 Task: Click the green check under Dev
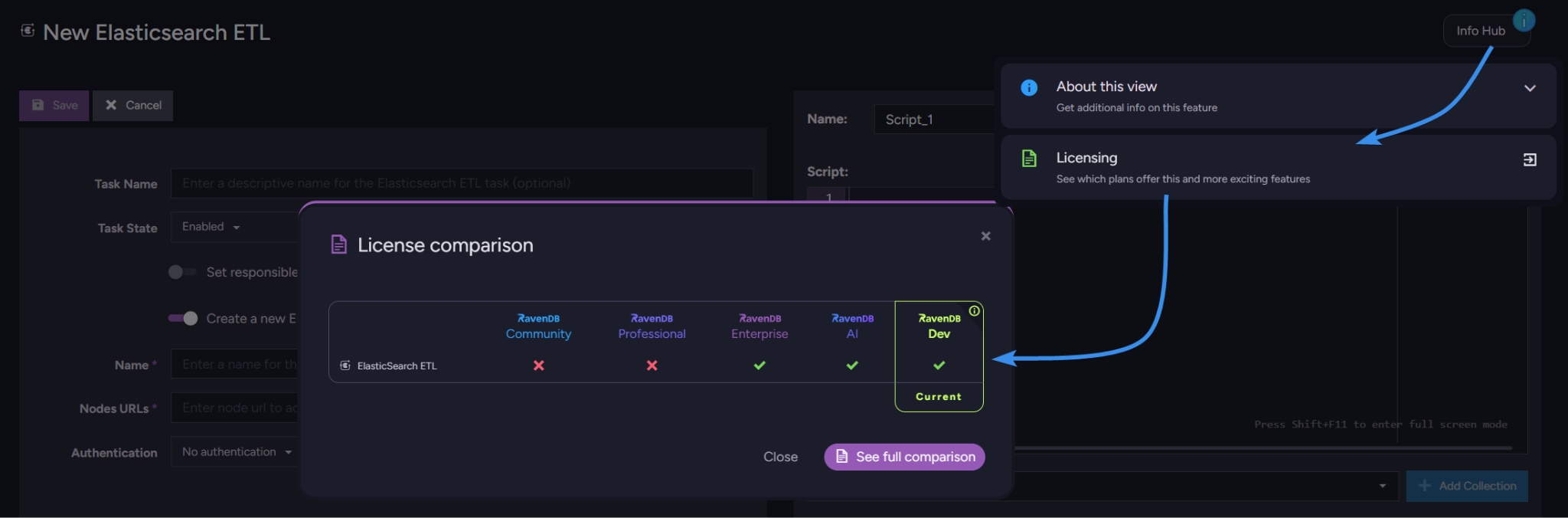pos(939,366)
